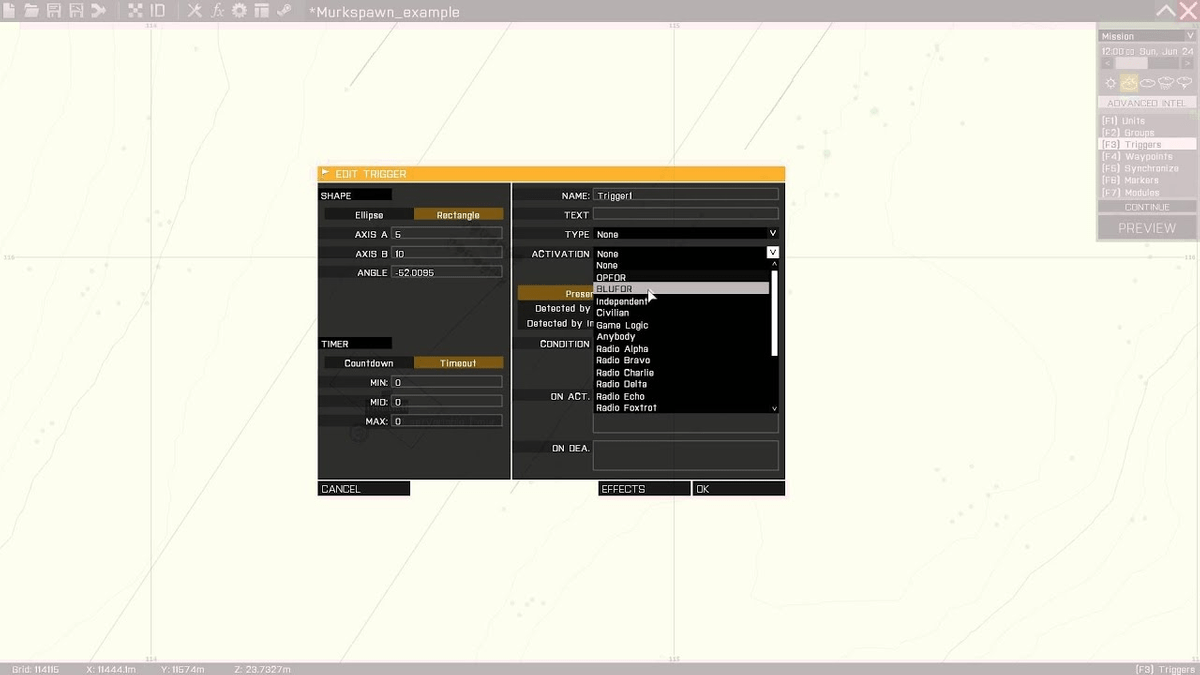Switch to F1 Units mode

tap(1147, 121)
